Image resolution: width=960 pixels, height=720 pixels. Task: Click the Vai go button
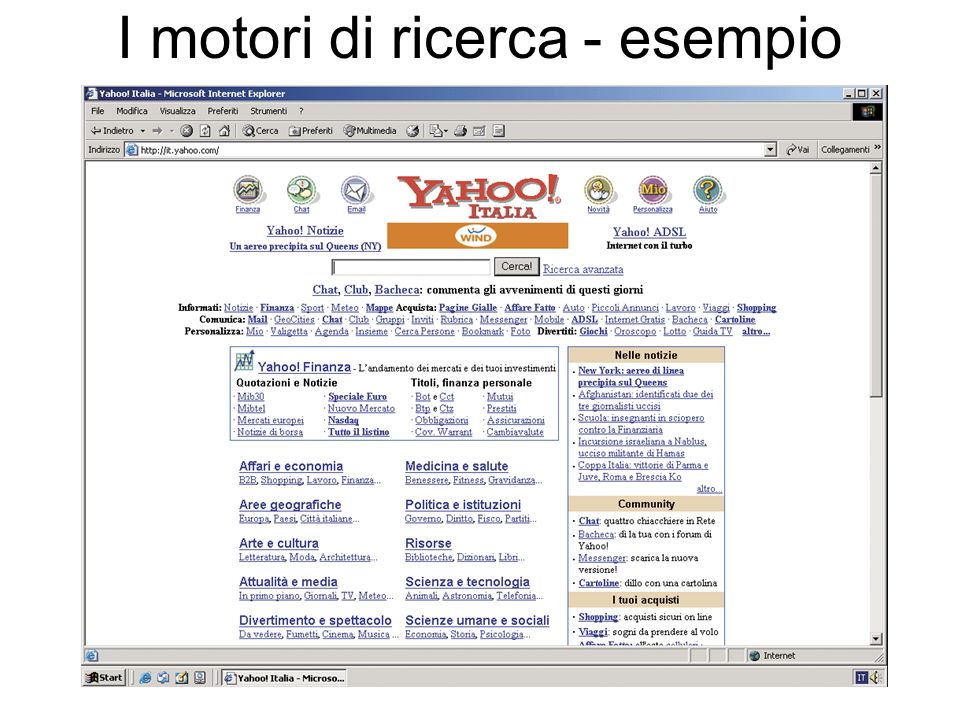(x=798, y=149)
